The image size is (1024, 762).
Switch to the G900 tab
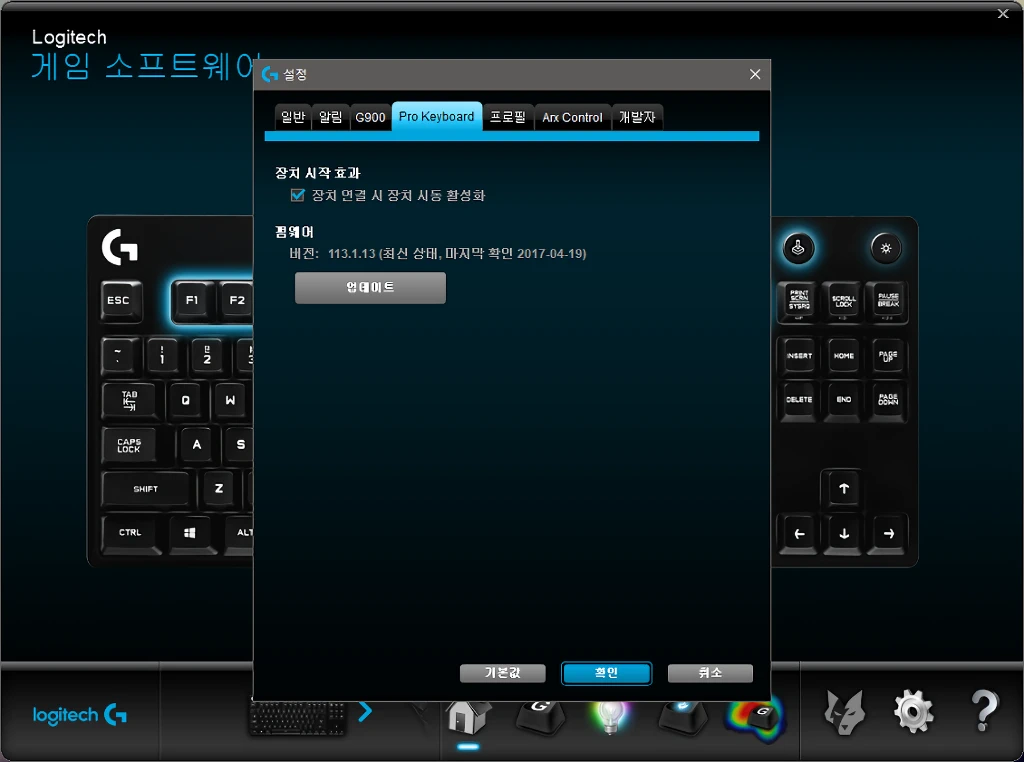tap(370, 118)
